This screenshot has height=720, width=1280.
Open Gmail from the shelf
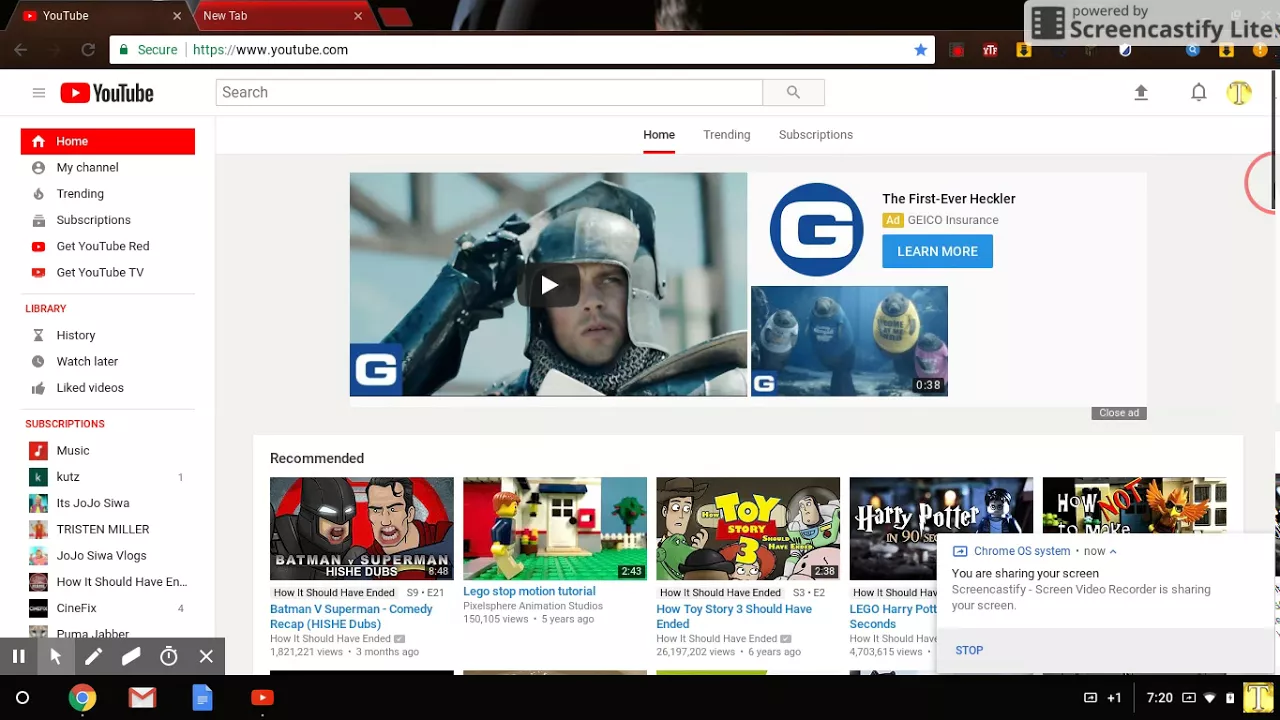pyautogui.click(x=142, y=698)
